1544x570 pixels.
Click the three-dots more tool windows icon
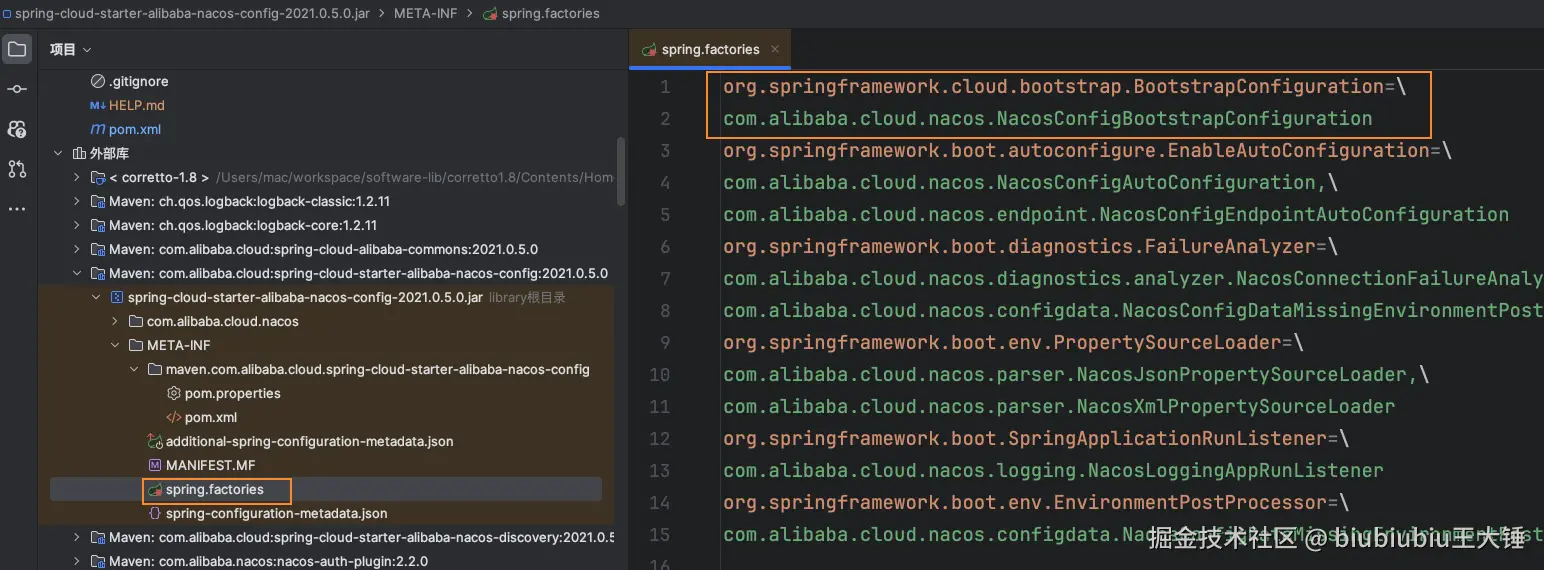point(17,208)
